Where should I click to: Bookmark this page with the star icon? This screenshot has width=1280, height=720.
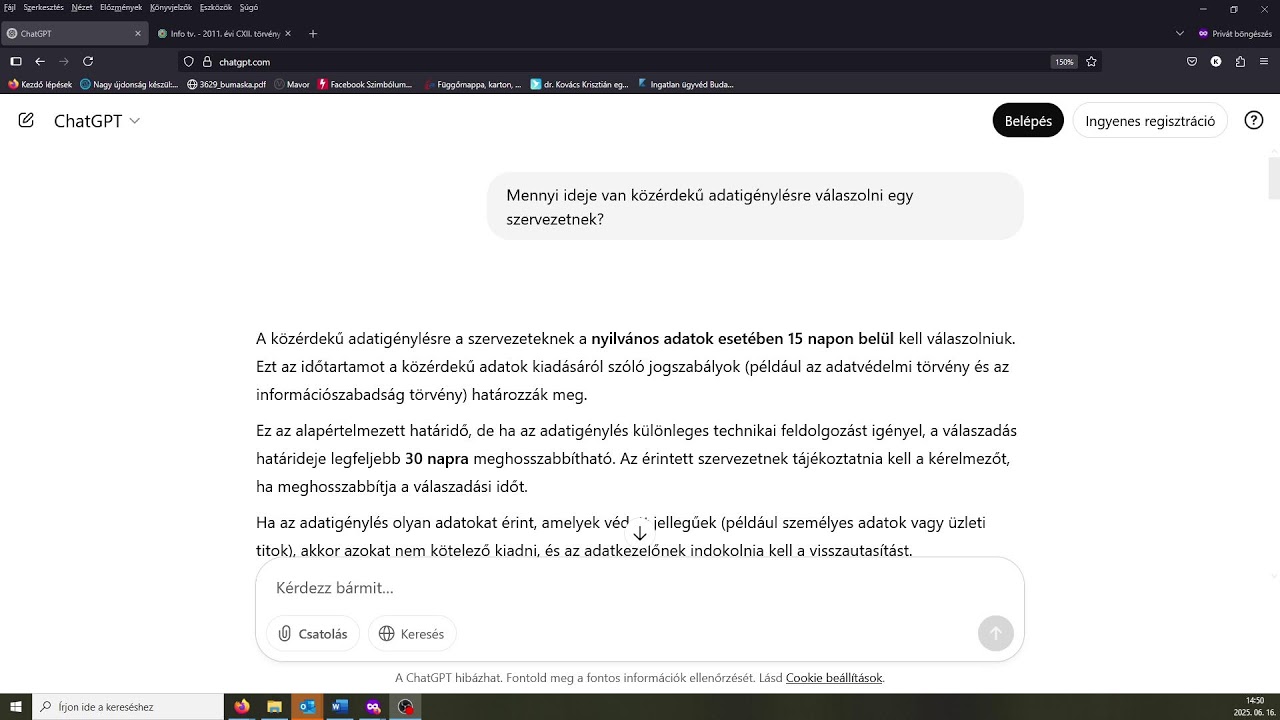pos(1091,61)
